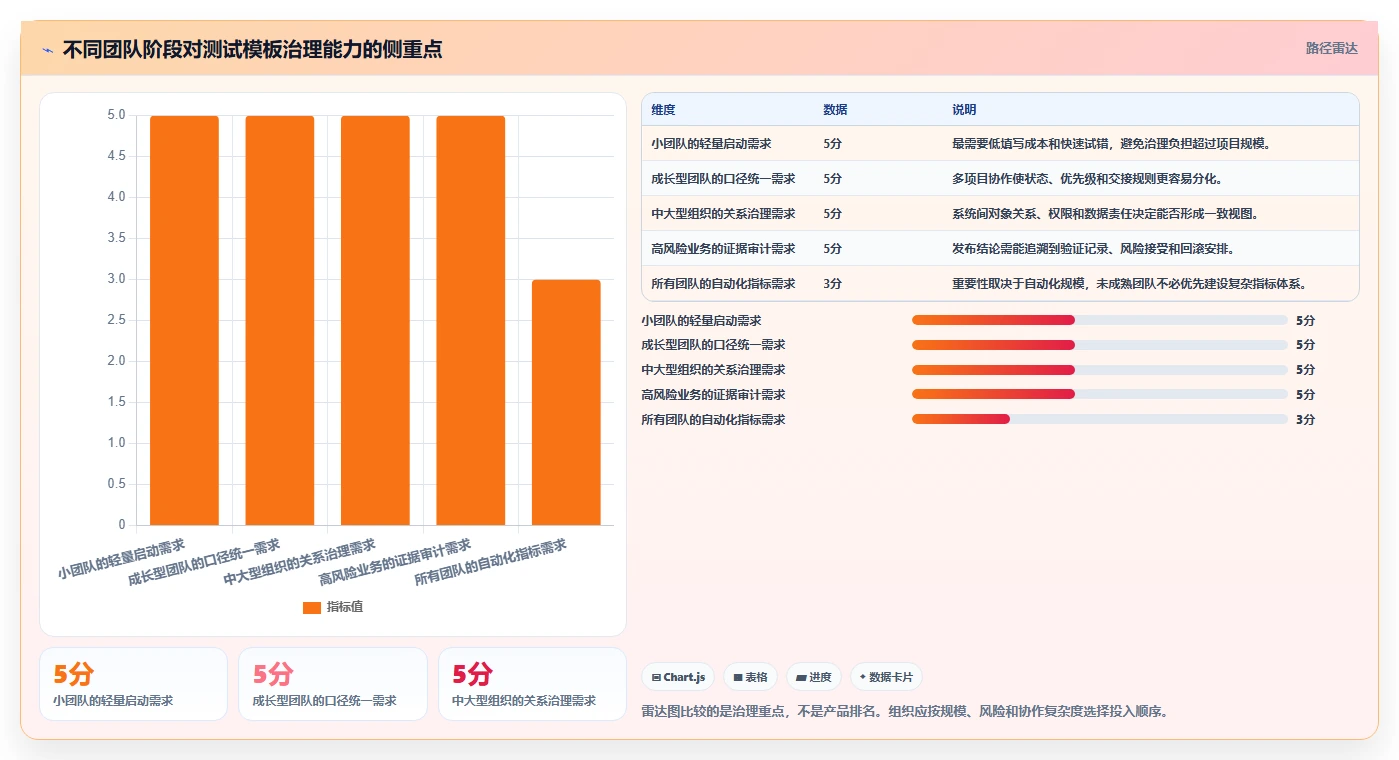Click the 表格 tag chip

pyautogui.click(x=750, y=677)
